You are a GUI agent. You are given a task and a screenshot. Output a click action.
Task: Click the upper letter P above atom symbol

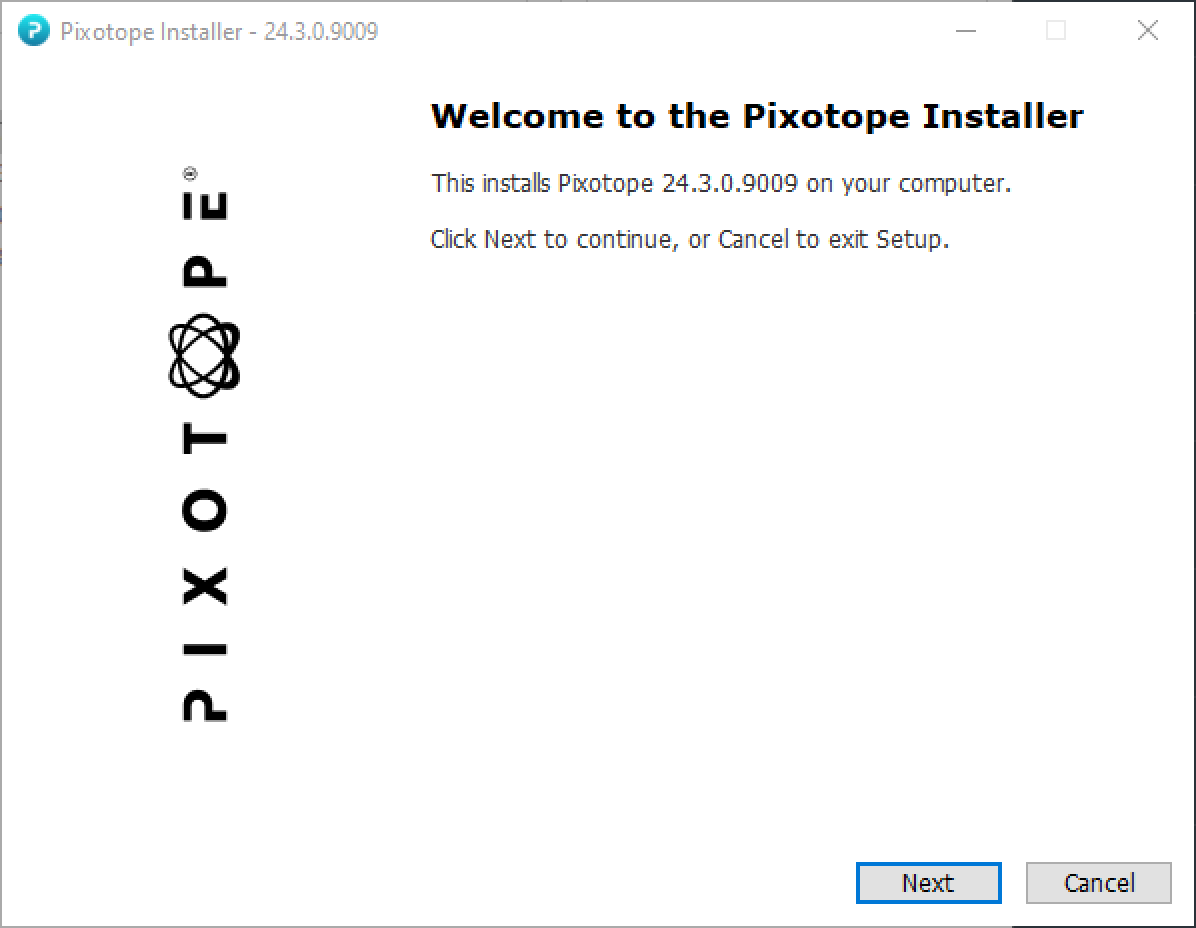[205, 271]
